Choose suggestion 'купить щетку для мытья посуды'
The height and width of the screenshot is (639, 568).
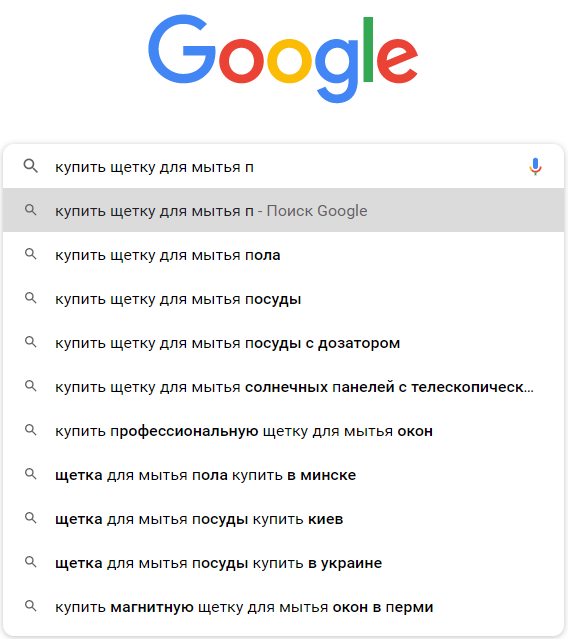(x=284, y=299)
